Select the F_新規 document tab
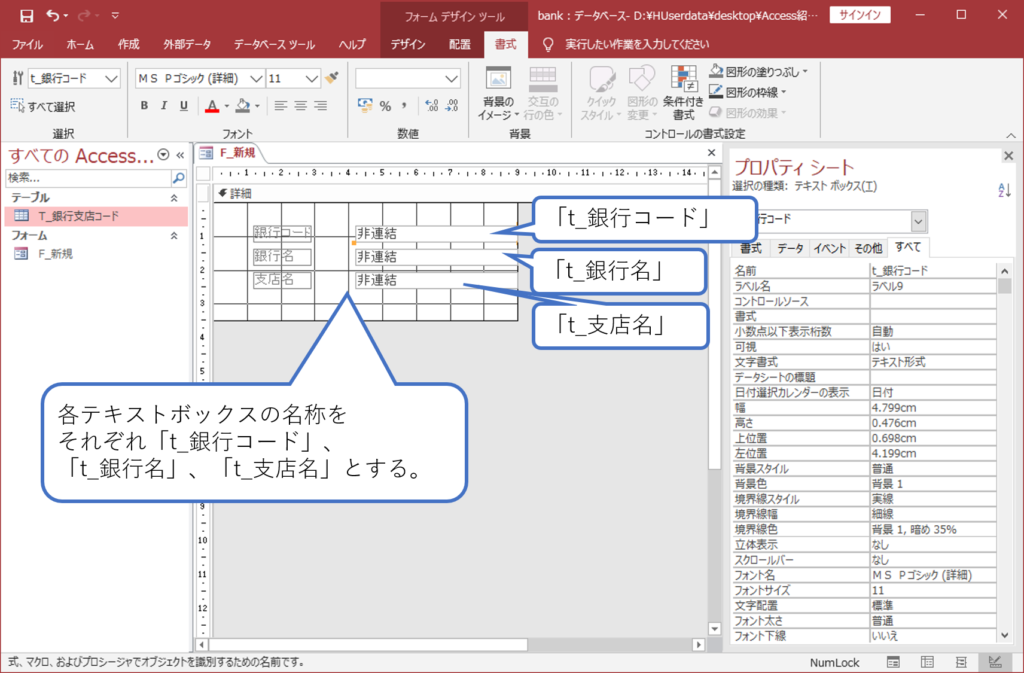The width and height of the screenshot is (1024, 673). coord(229,153)
